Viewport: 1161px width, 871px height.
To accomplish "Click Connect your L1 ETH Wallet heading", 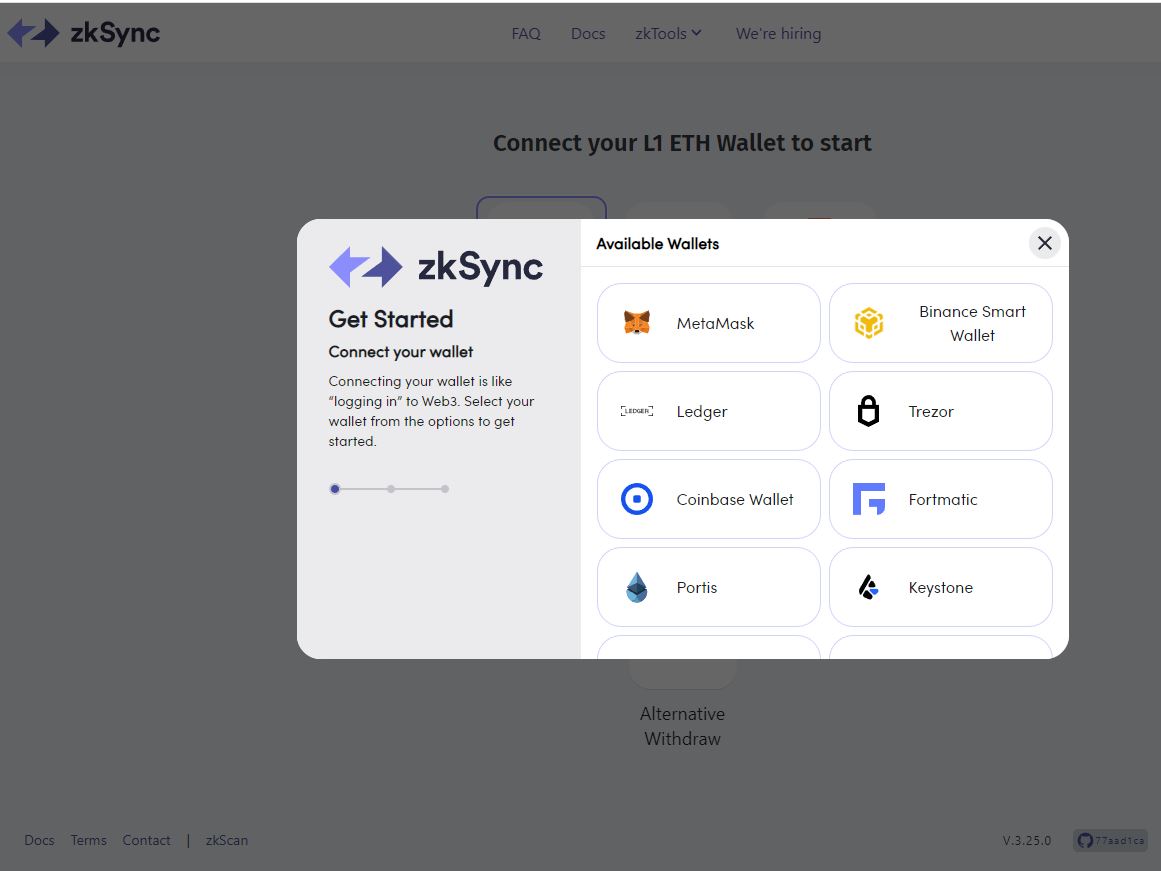I will point(682,143).
